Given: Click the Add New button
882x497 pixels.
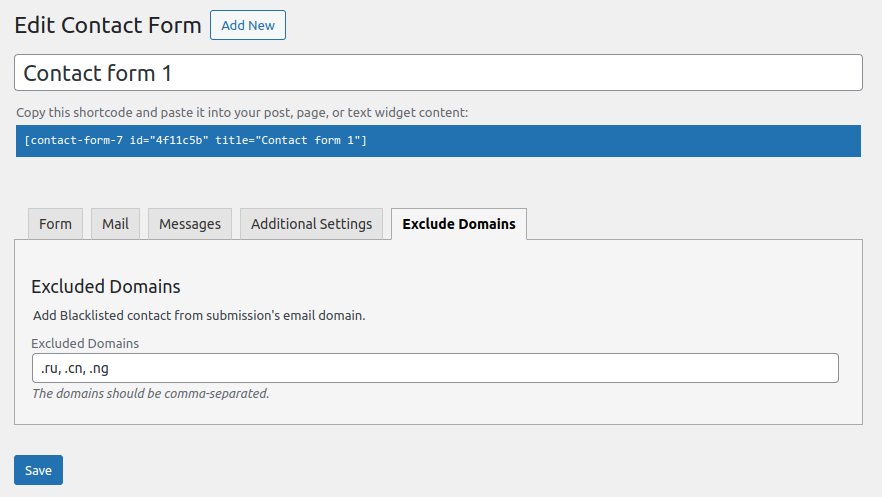Looking at the screenshot, I should 248,25.
